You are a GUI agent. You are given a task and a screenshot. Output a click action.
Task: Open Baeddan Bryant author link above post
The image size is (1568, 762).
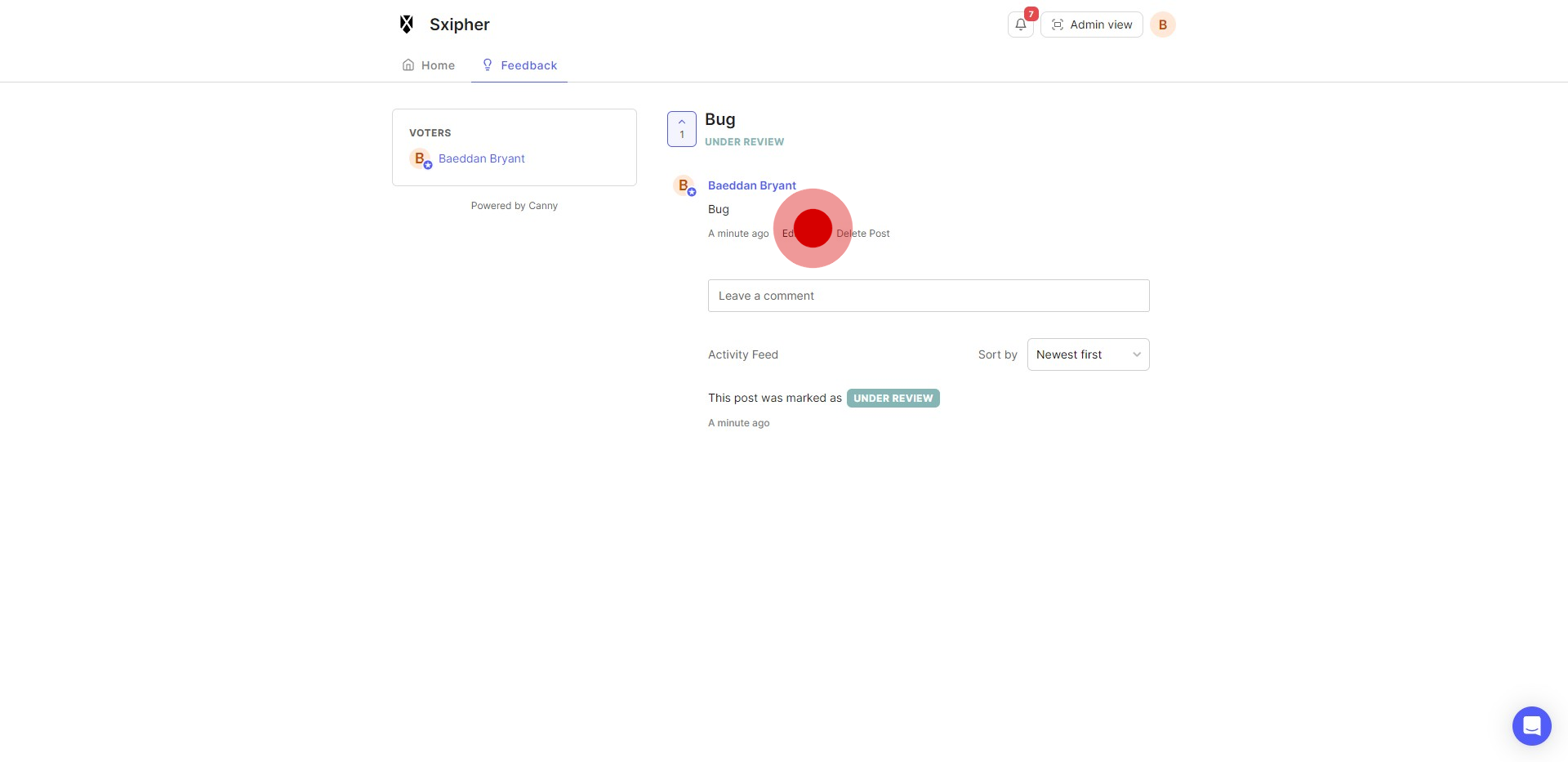point(751,185)
